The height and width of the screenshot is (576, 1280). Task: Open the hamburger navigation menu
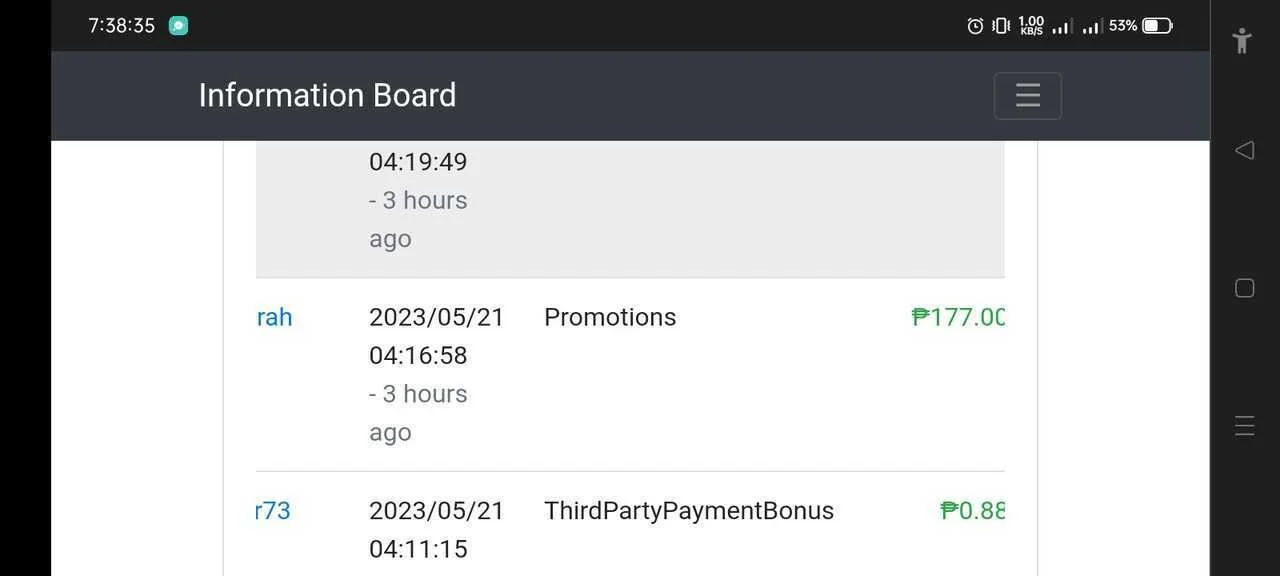point(1027,95)
